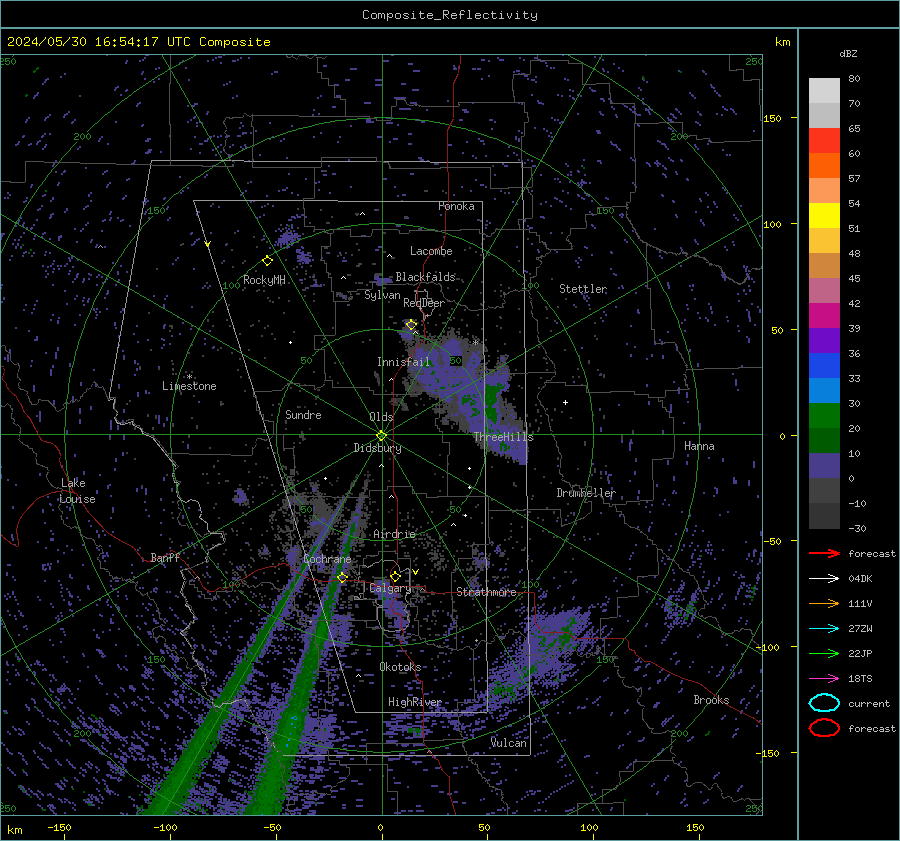Click the white 04DK arrow legend icon

click(824, 579)
